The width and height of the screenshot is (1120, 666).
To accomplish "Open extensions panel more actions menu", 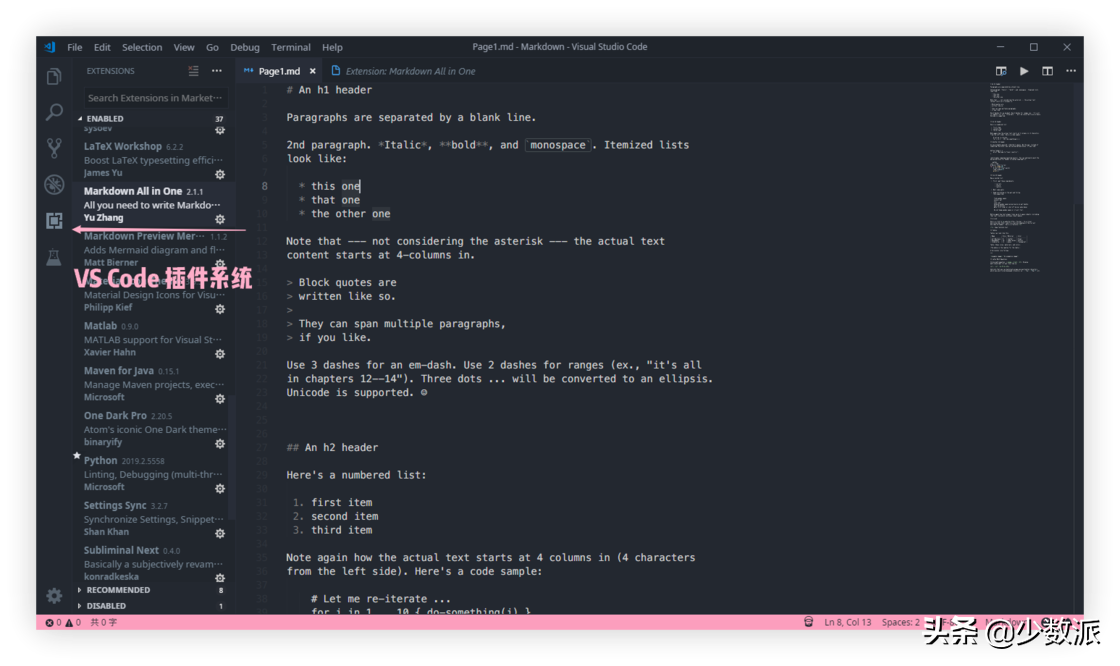I will (x=216, y=71).
